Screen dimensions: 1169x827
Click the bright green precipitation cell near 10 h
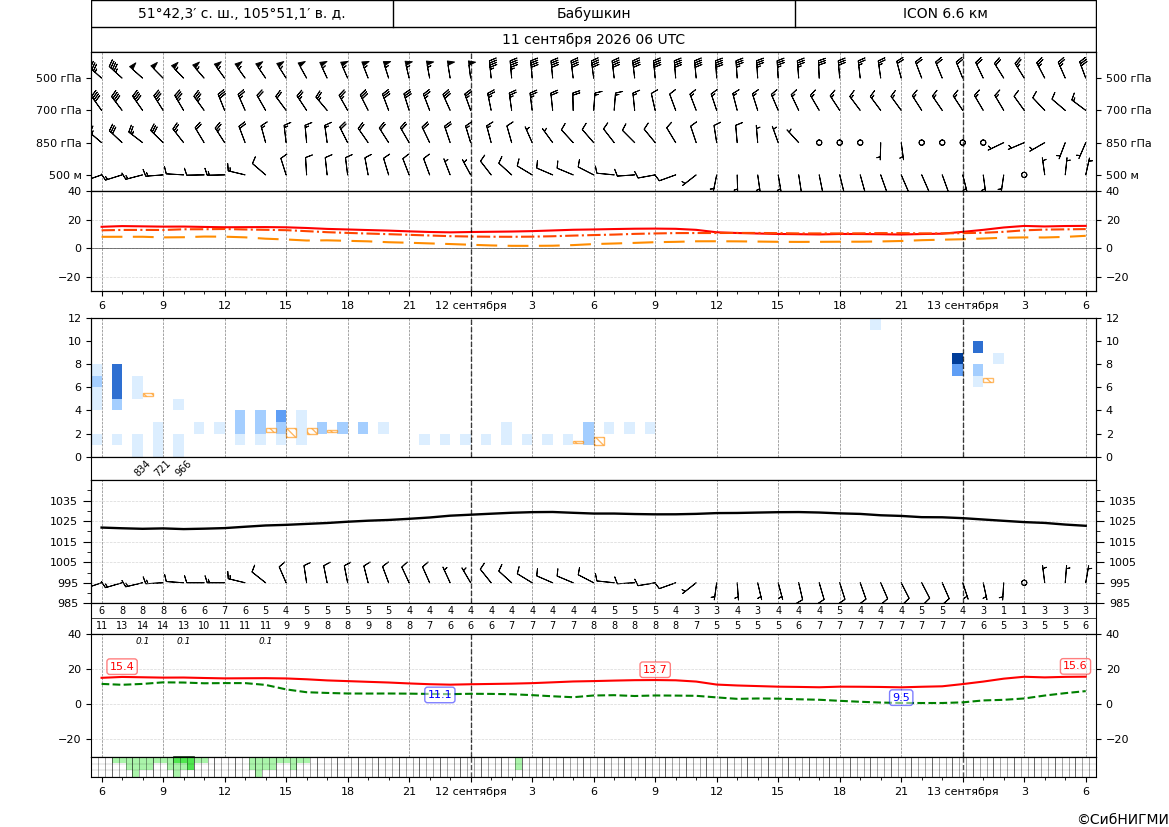point(183,763)
